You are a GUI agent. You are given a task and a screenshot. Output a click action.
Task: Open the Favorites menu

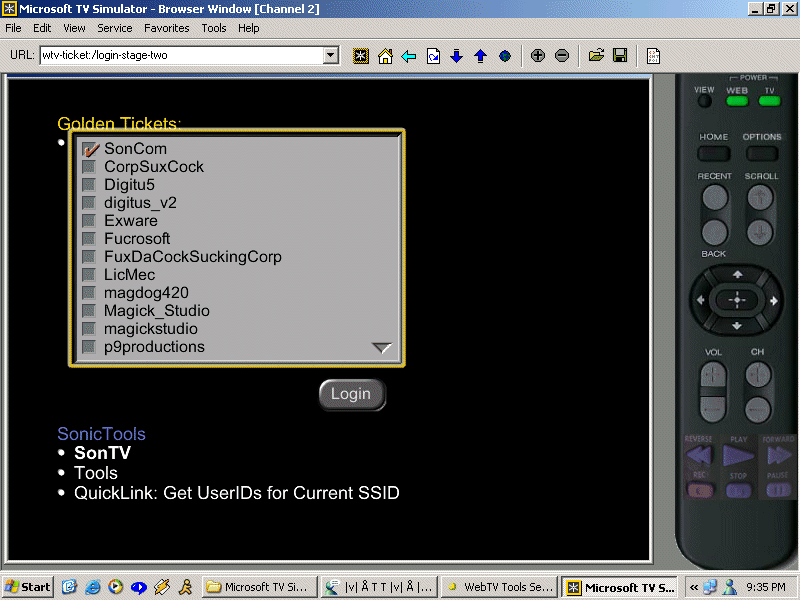pyautogui.click(x=166, y=28)
